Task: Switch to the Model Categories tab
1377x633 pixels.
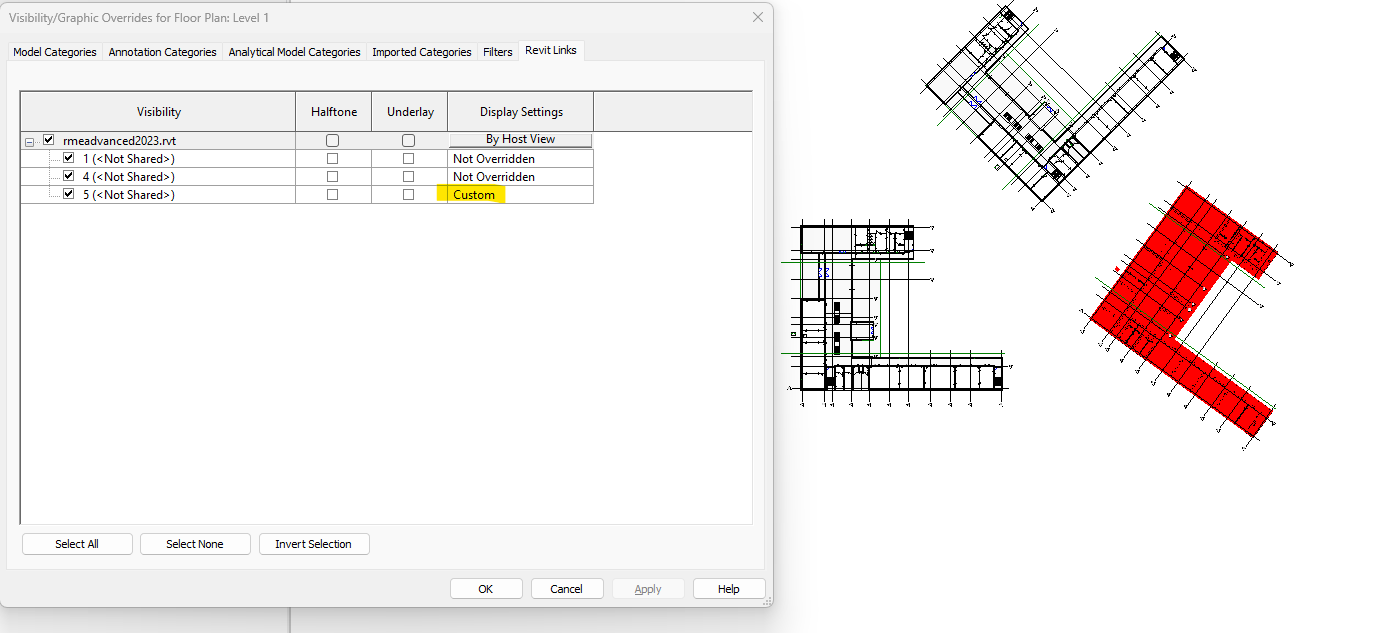Action: click(54, 51)
